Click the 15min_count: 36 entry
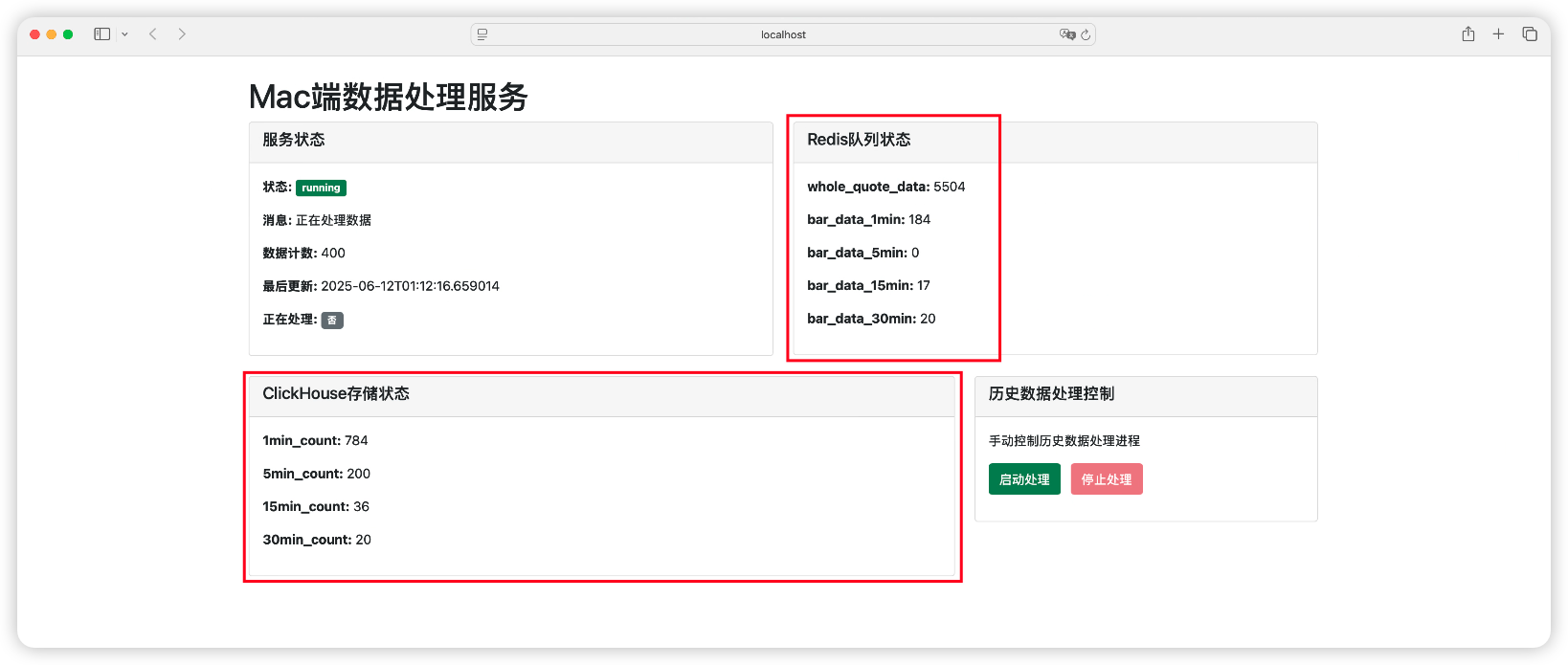1568x665 pixels. [316, 506]
